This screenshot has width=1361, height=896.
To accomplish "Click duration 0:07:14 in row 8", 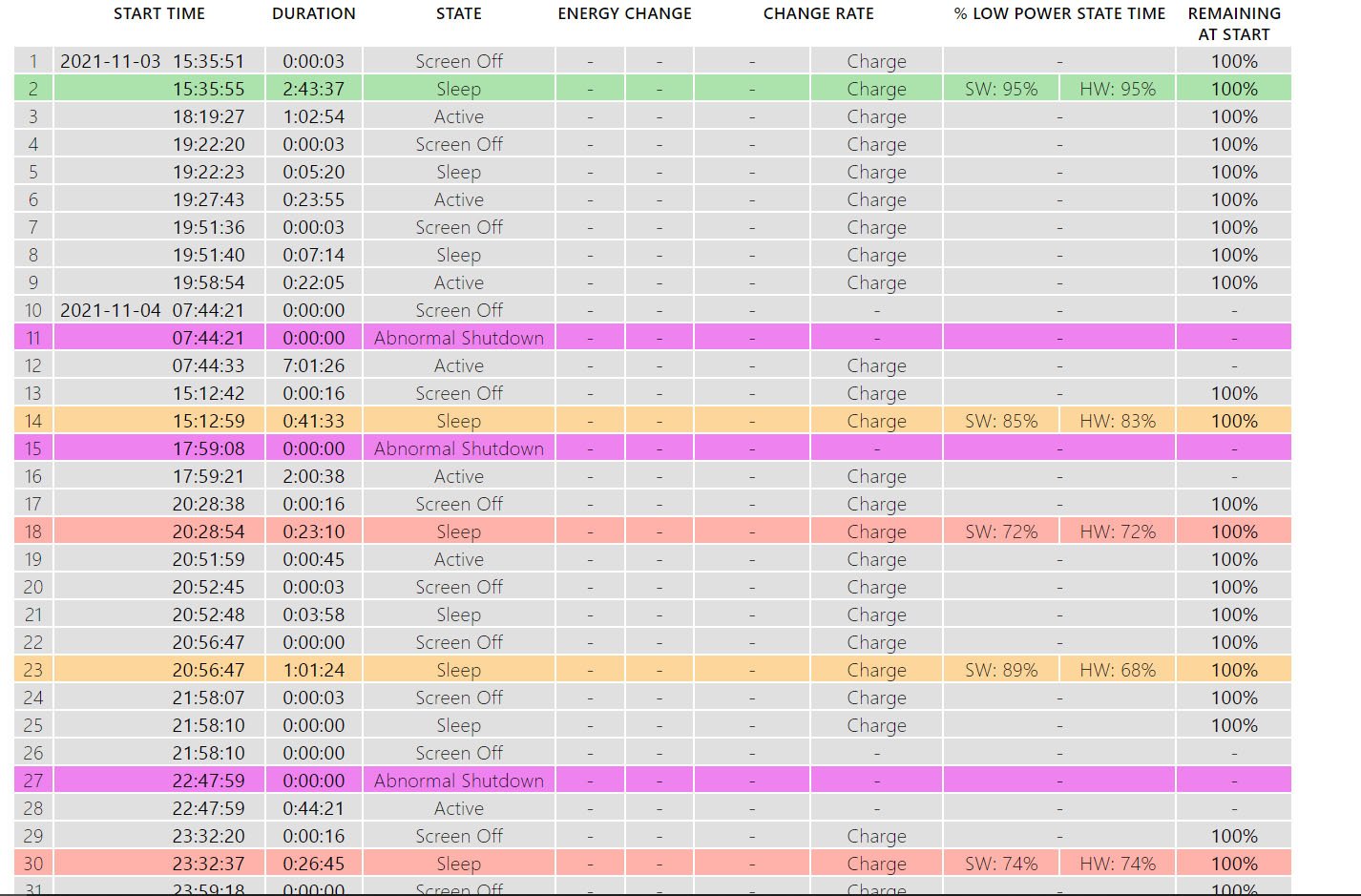I will click(x=313, y=255).
